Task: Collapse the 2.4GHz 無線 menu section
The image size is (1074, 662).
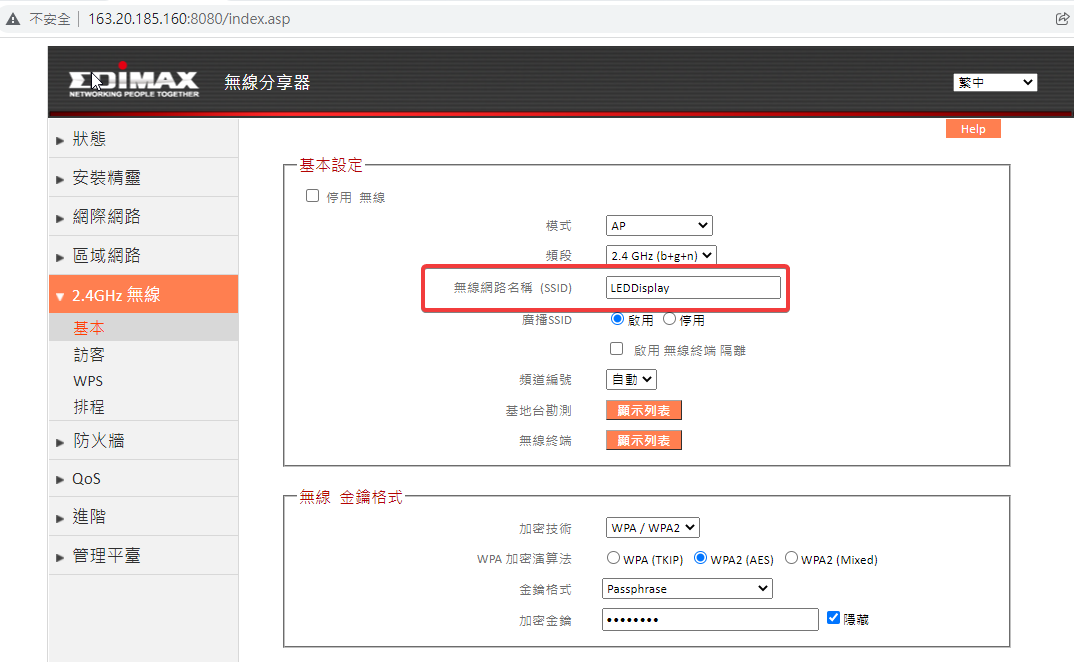Action: pos(143,295)
